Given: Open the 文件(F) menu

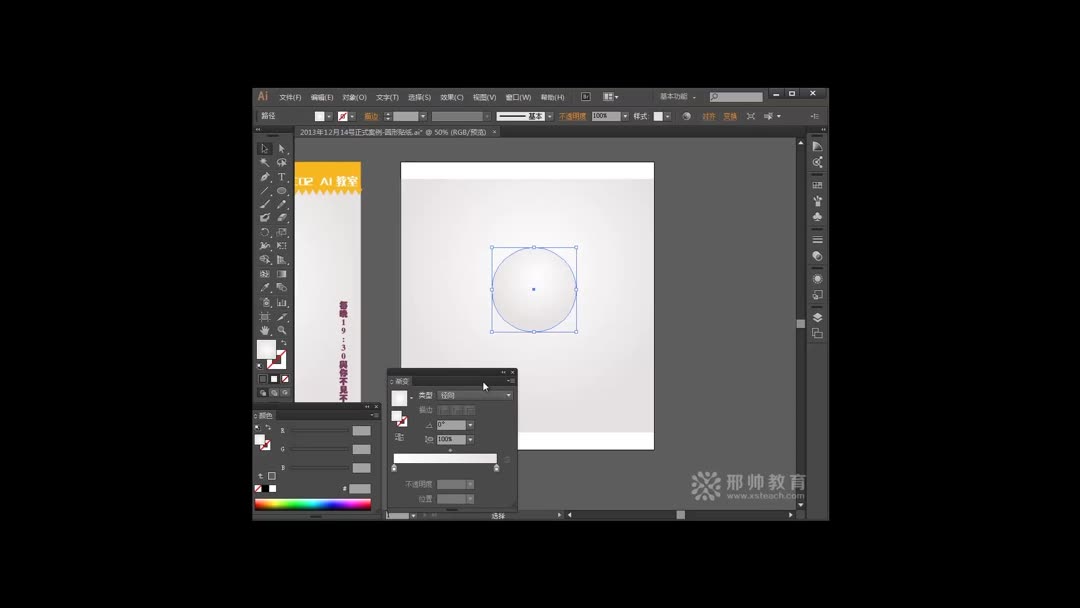Looking at the screenshot, I should tap(289, 96).
